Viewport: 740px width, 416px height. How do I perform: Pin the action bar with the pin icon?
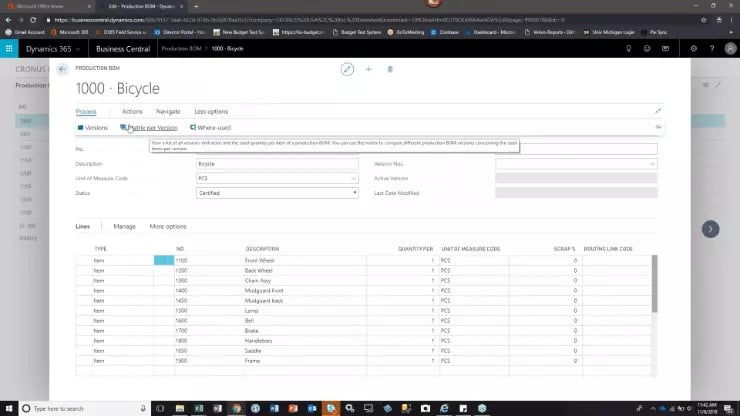[x=658, y=127]
